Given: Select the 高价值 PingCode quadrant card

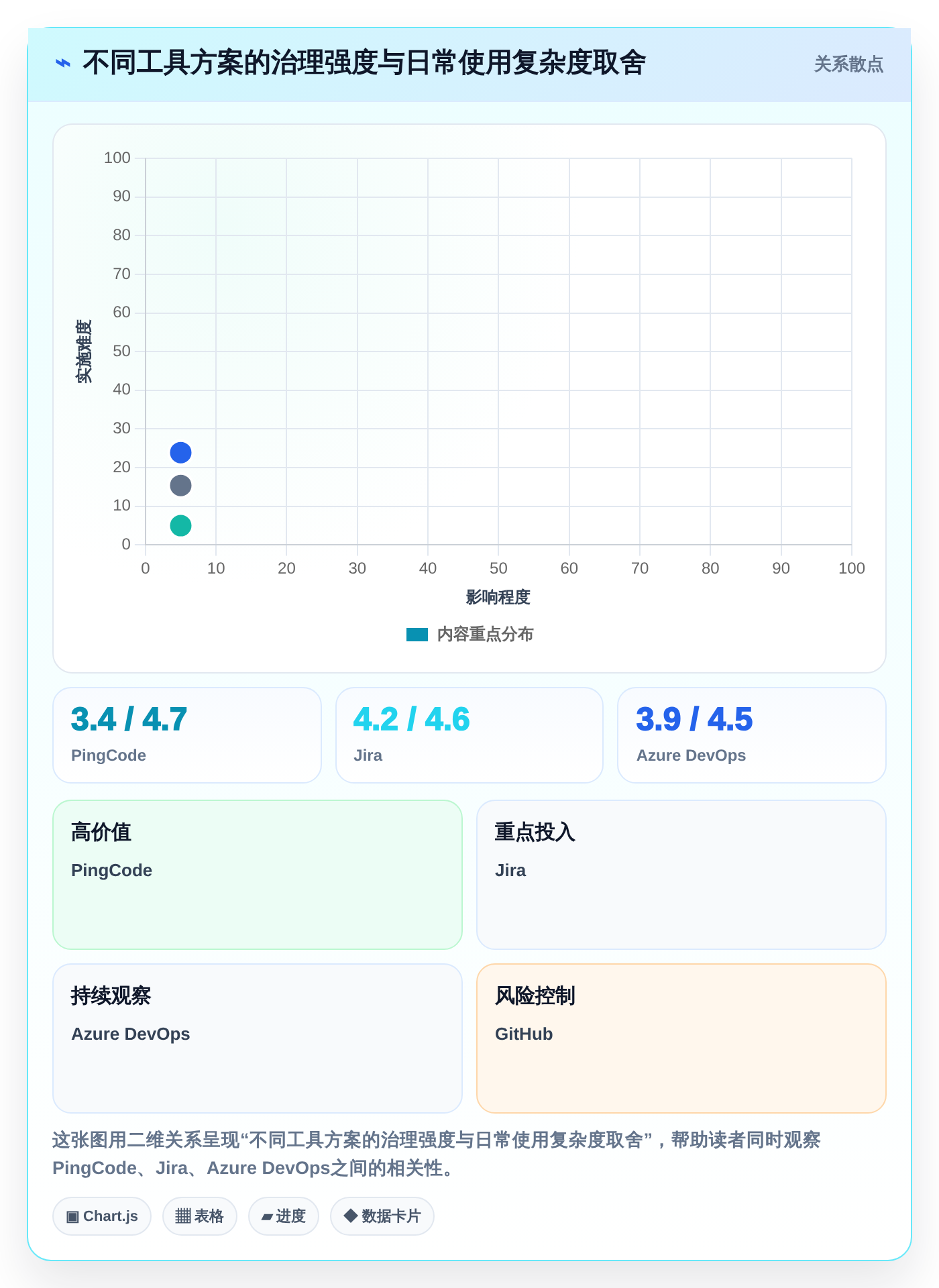Looking at the screenshot, I should tap(258, 875).
